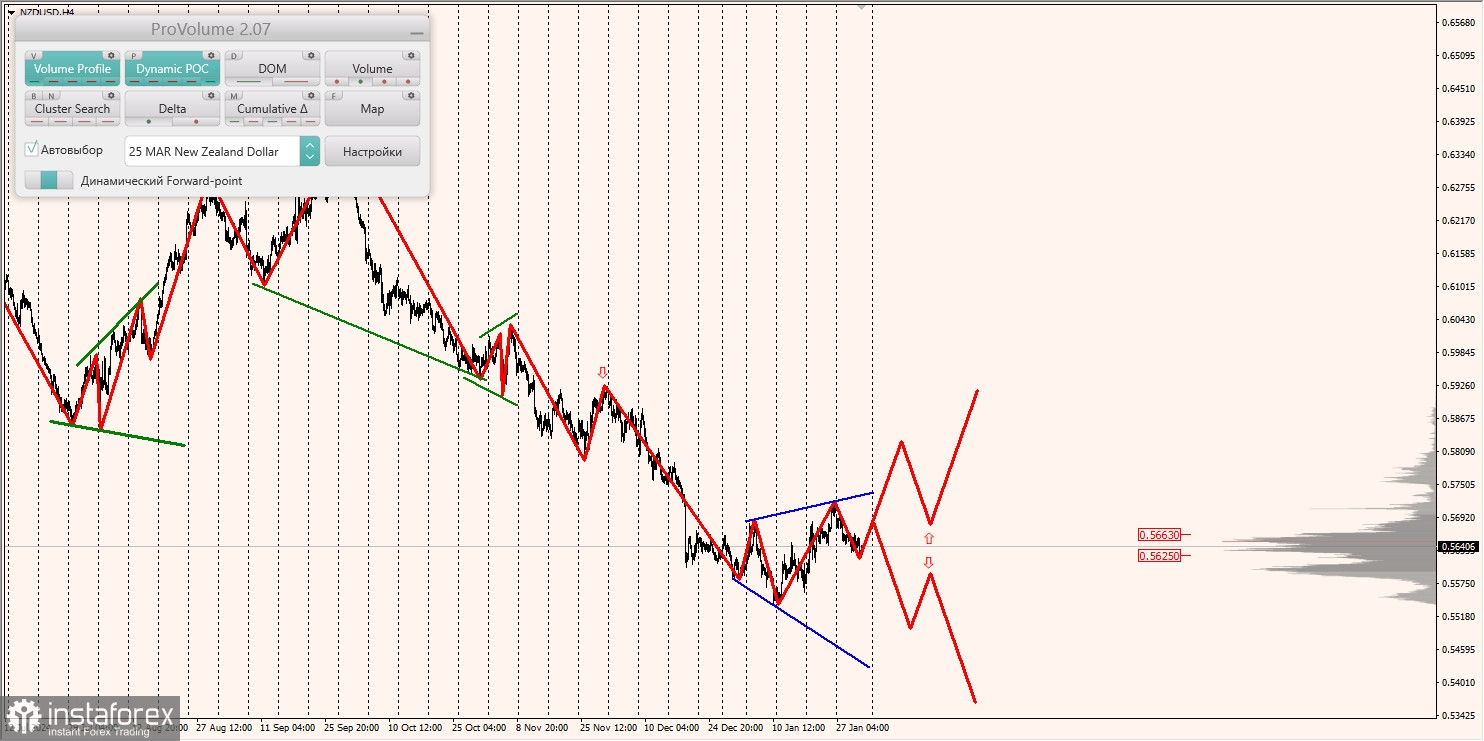This screenshot has width=1484, height=741.
Task: Minimize the ProVolume 2.07 panel
Action: click(x=417, y=33)
